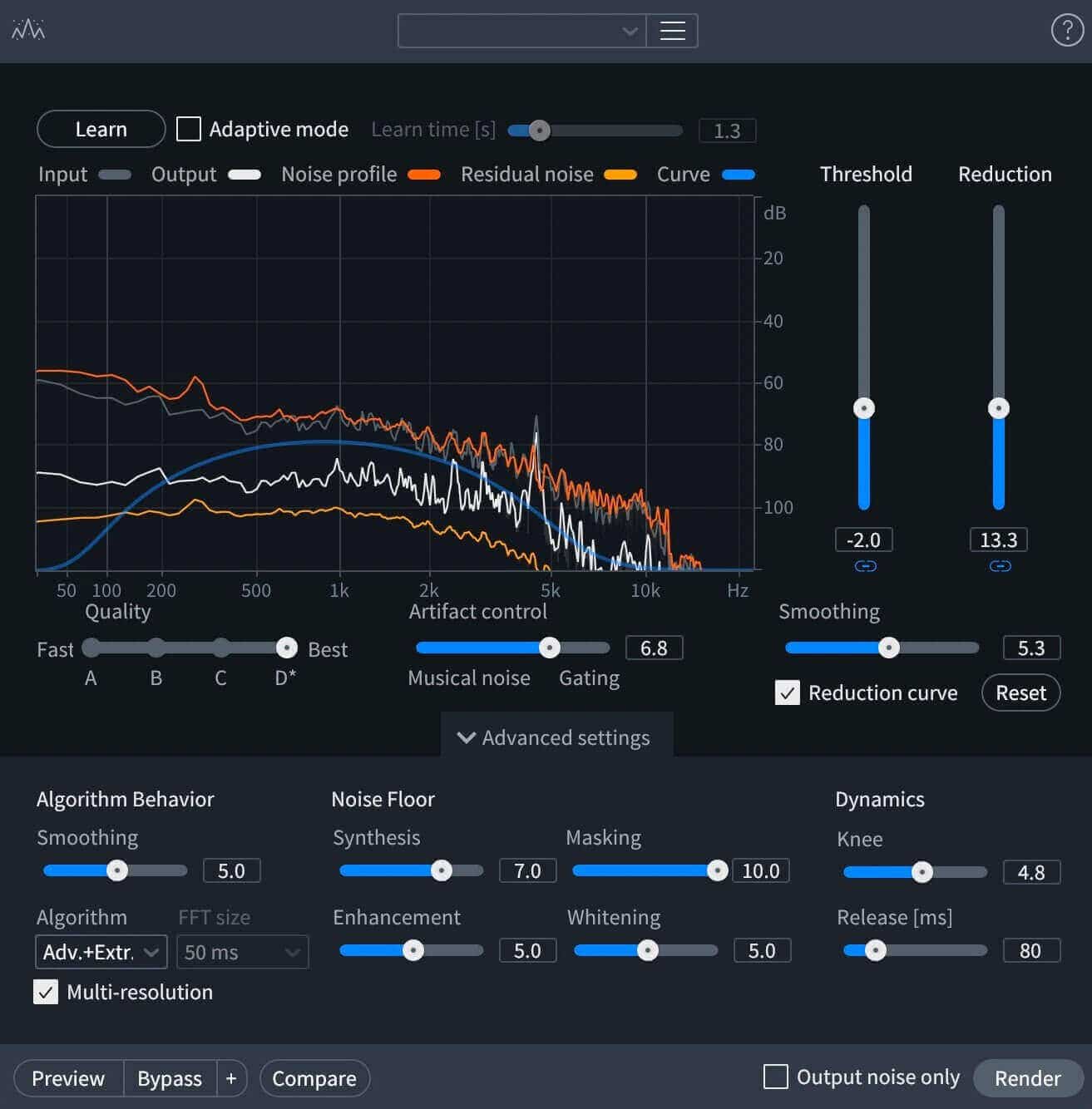
Task: Disable the Multi-resolution checkbox
Action: (46, 992)
